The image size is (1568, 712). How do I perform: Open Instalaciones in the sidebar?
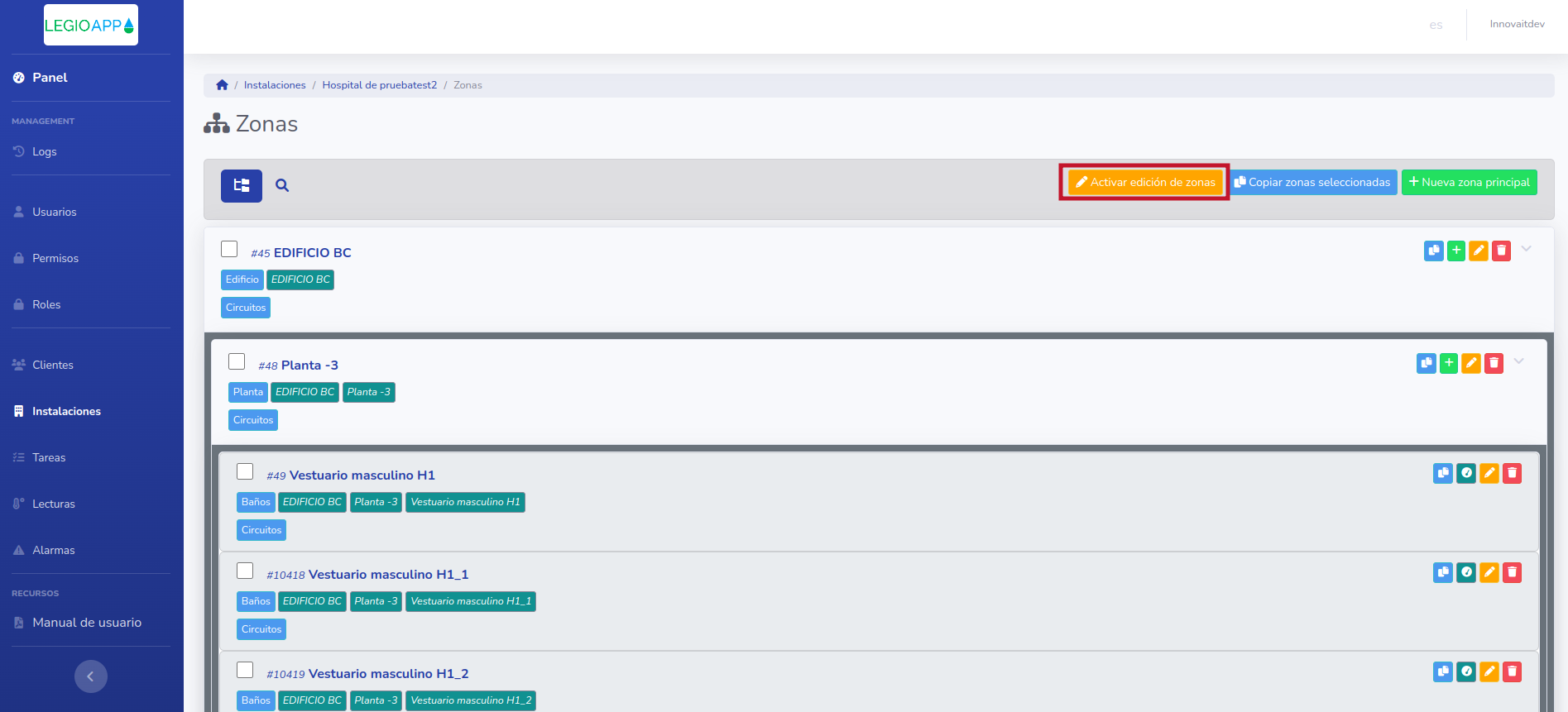(66, 411)
